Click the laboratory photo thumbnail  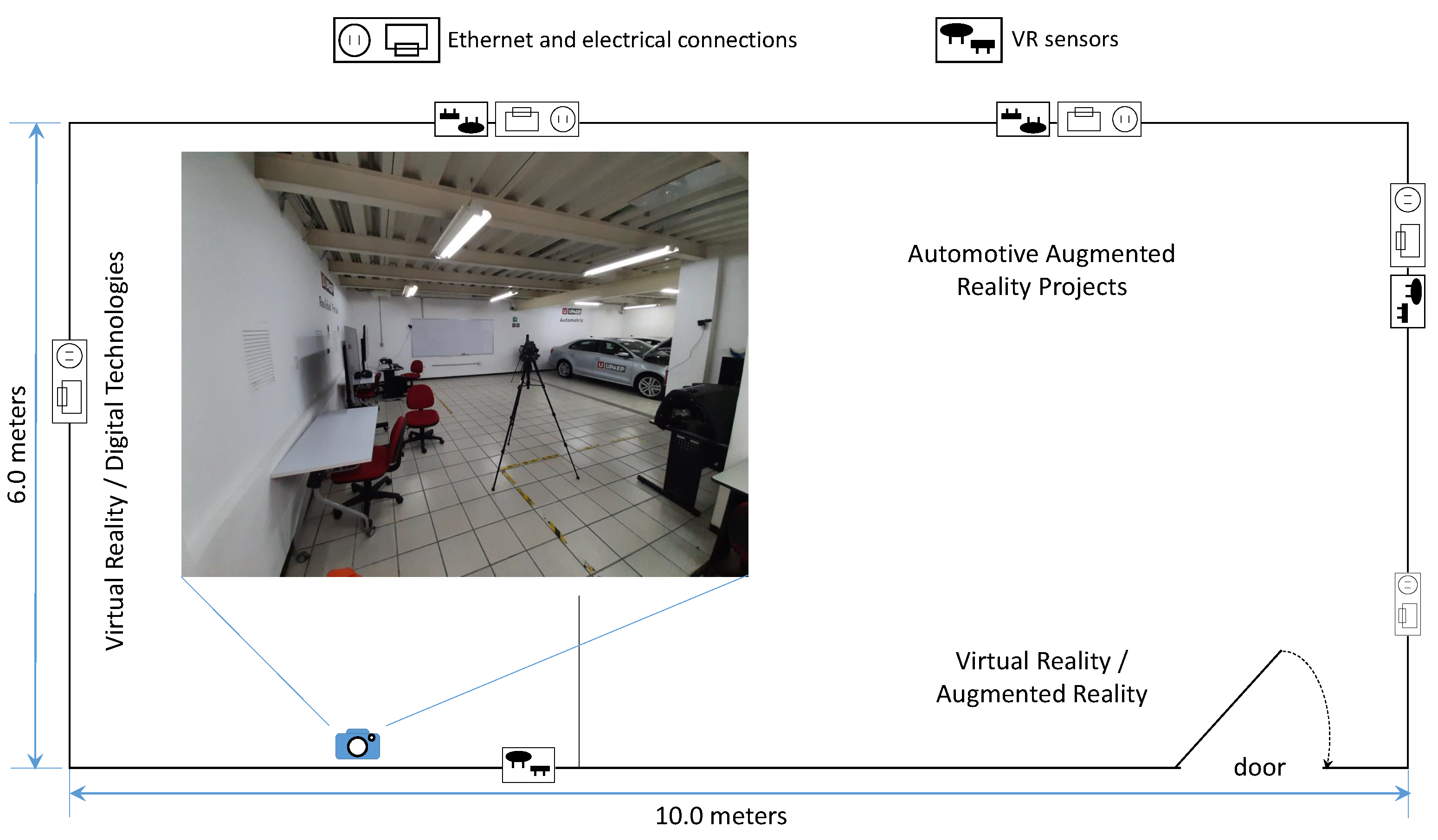464,364
